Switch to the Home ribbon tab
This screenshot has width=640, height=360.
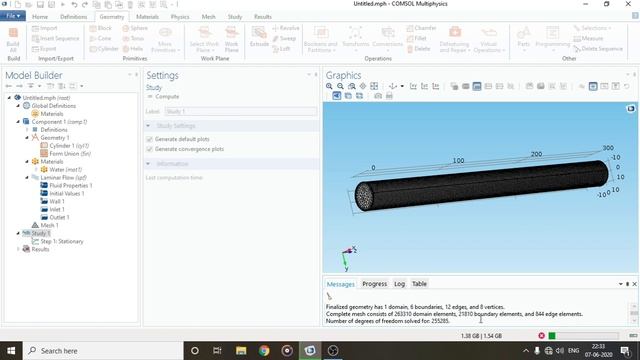pyautogui.click(x=40, y=17)
